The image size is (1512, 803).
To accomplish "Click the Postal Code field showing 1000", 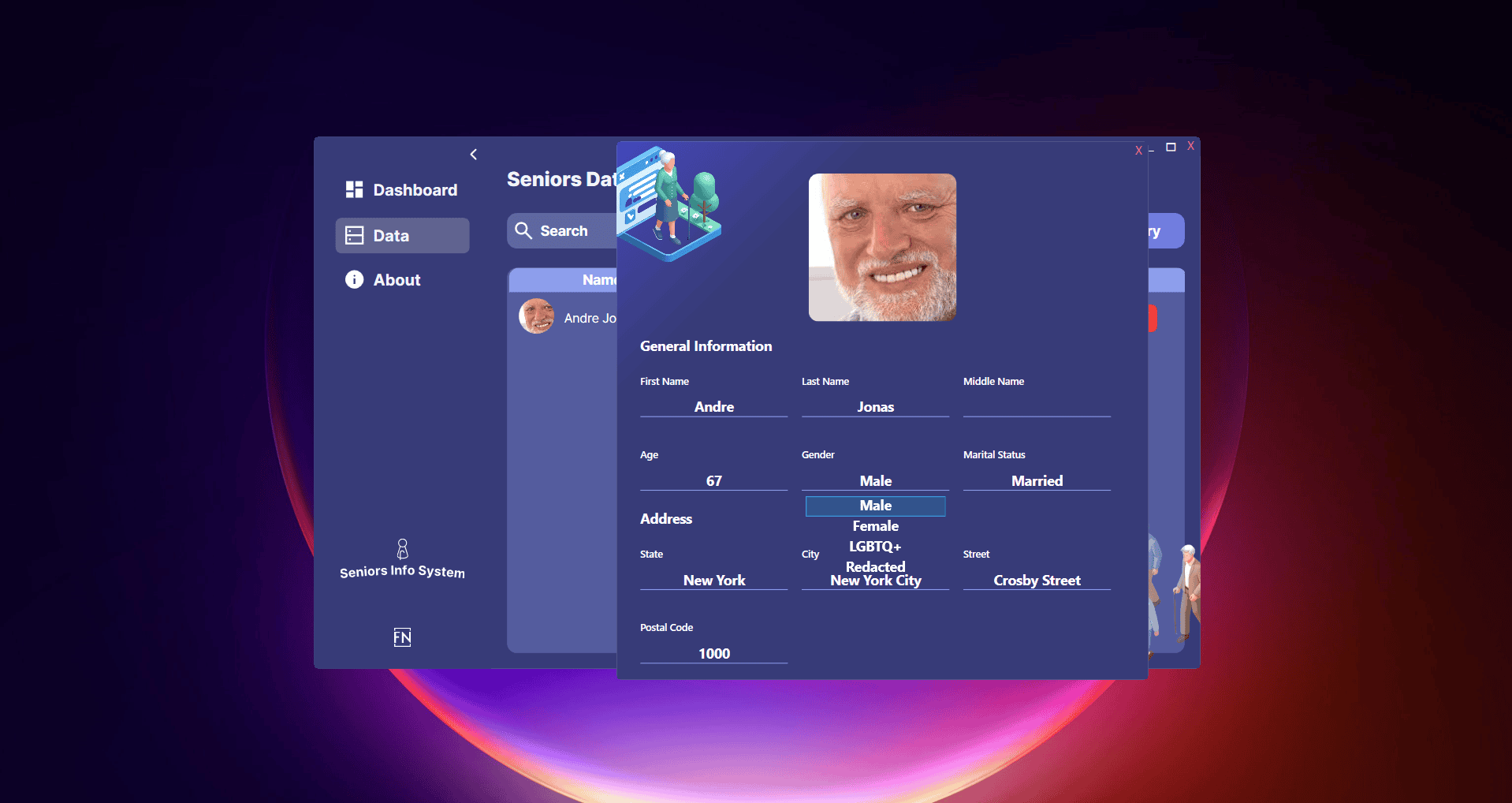I will (713, 653).
